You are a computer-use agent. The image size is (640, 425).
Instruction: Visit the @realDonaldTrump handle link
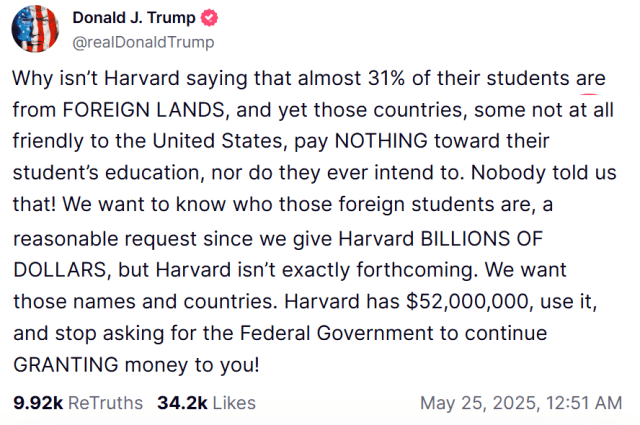coord(143,42)
